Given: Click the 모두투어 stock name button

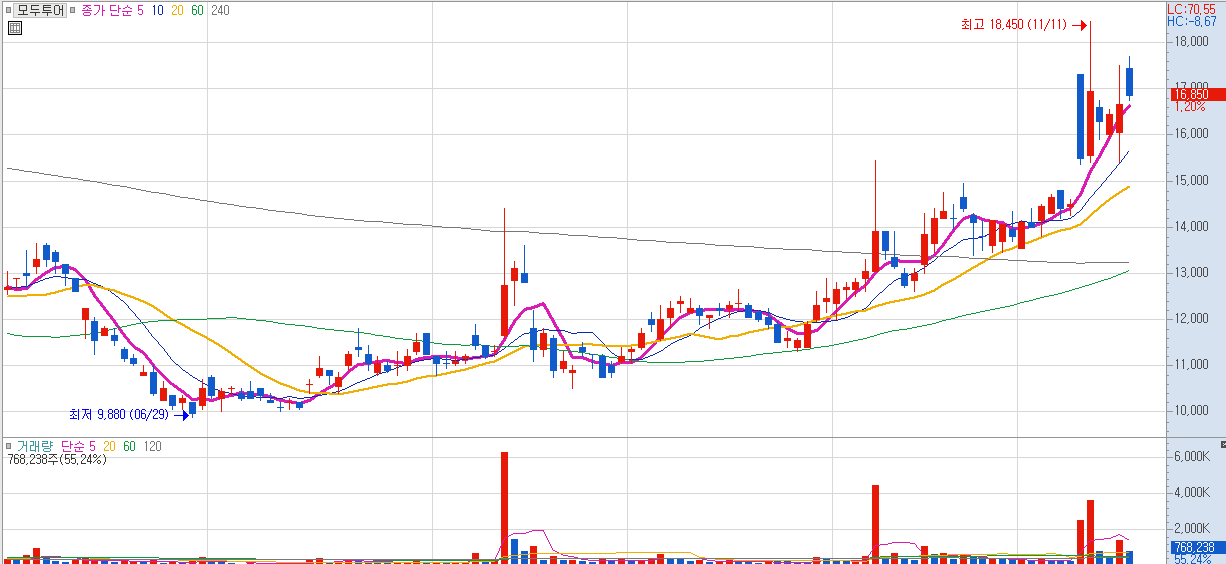Looking at the screenshot, I should click(42, 11).
